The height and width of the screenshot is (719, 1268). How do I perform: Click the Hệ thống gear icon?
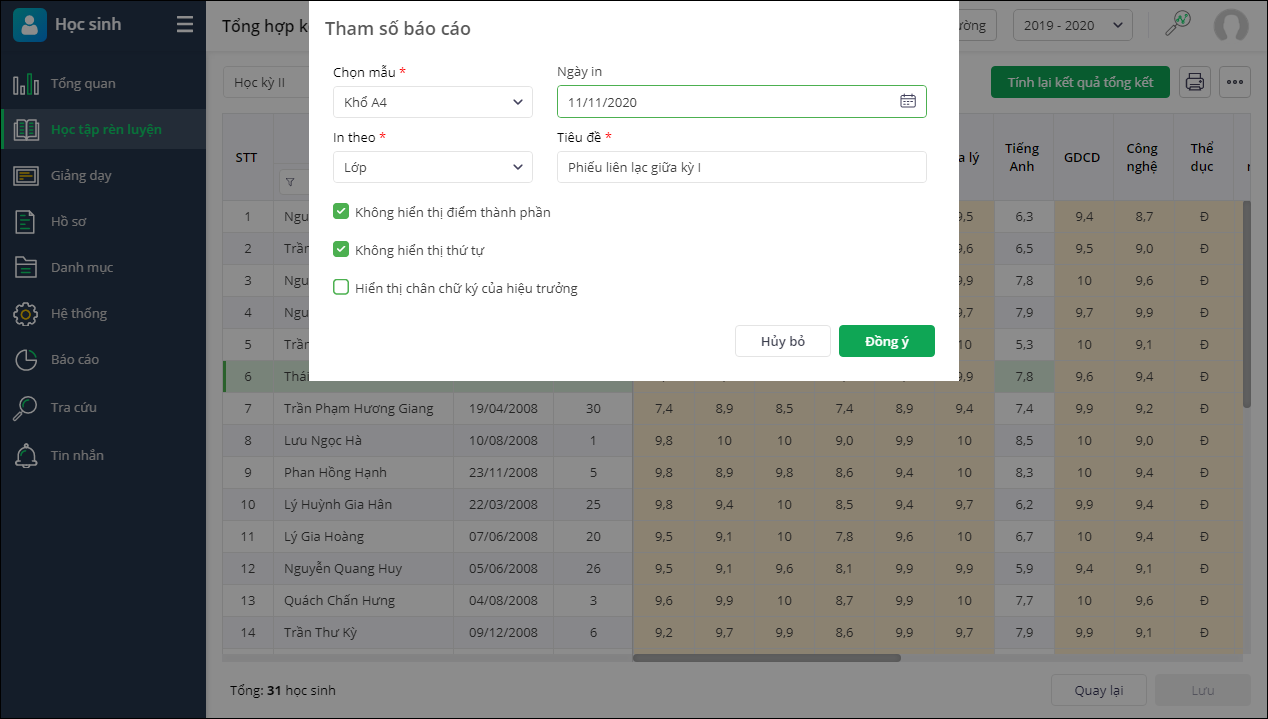(26, 313)
